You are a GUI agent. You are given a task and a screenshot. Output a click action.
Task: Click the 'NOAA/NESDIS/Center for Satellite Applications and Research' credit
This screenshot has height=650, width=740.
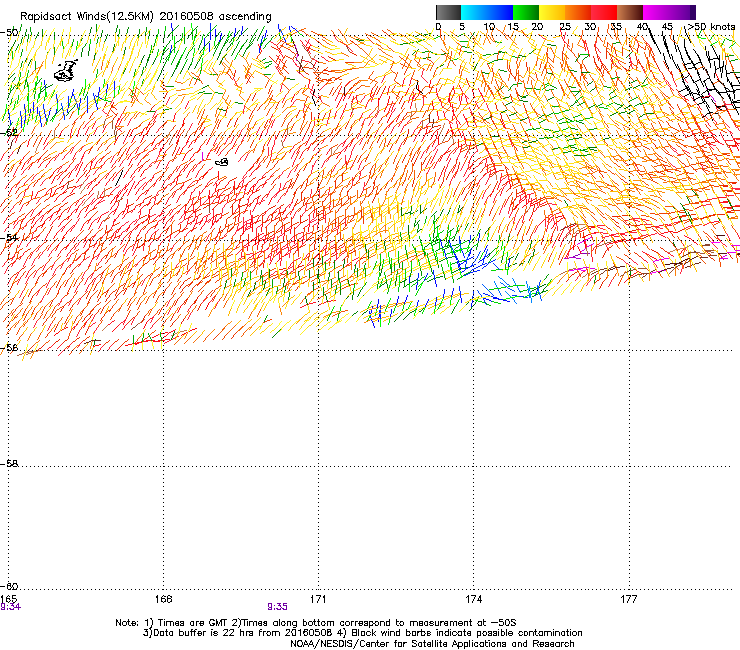(x=432, y=644)
